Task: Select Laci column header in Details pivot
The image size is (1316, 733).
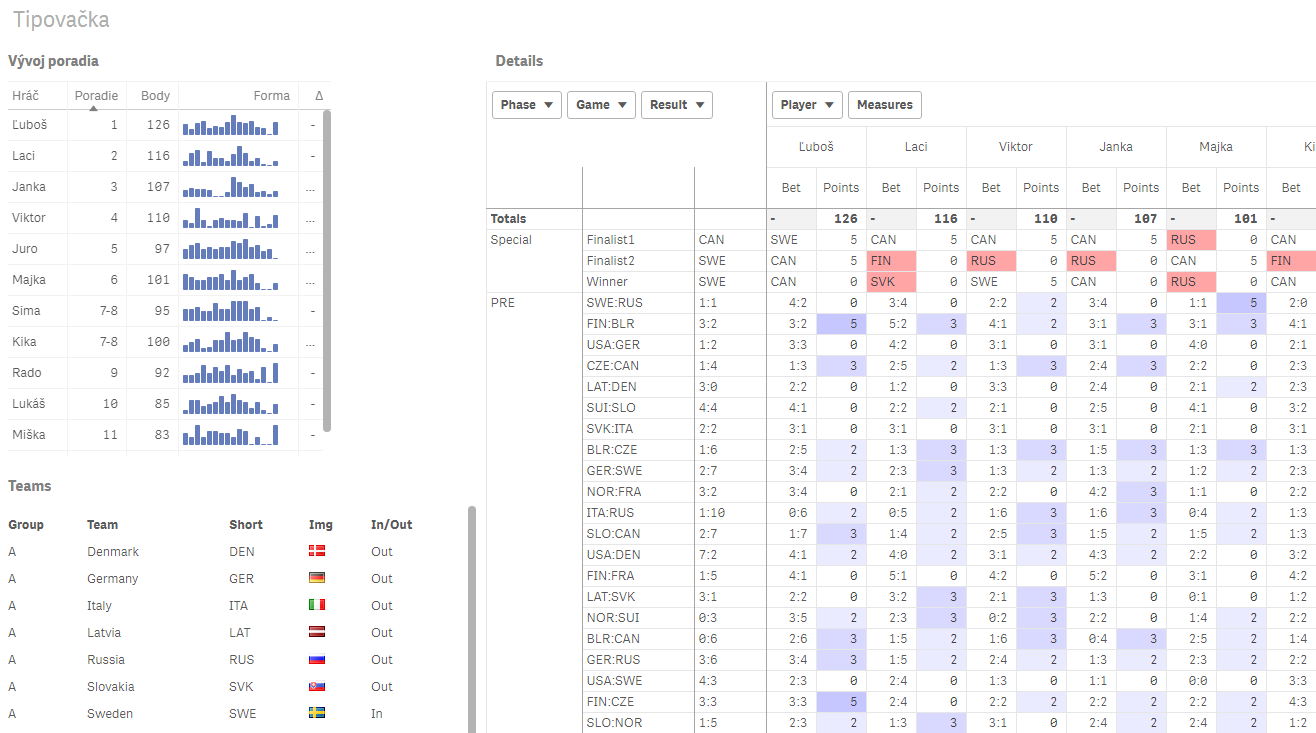Action: tap(916, 146)
